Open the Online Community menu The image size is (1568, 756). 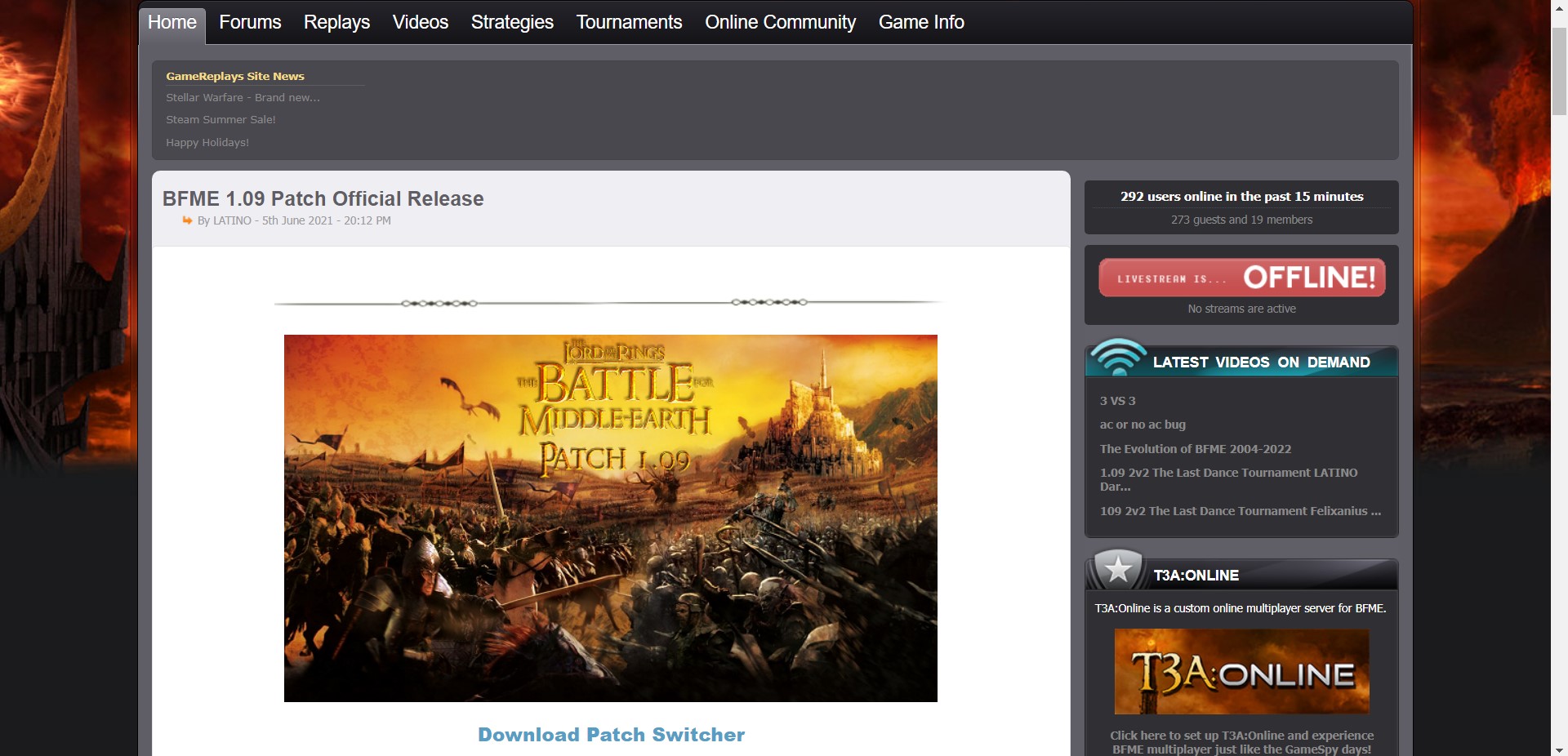pos(781,23)
